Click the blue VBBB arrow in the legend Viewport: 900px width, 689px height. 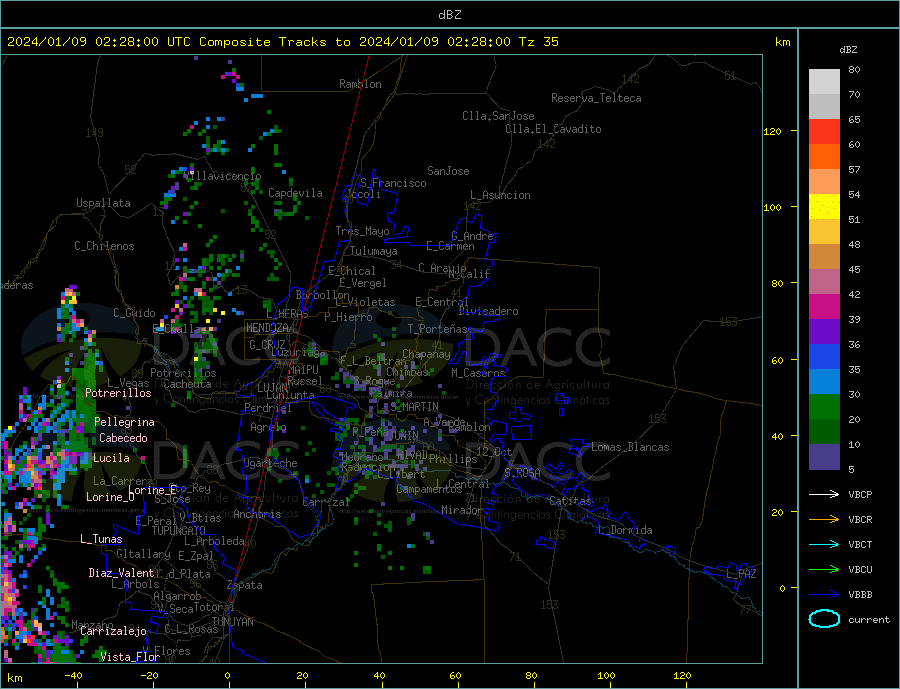(824, 594)
